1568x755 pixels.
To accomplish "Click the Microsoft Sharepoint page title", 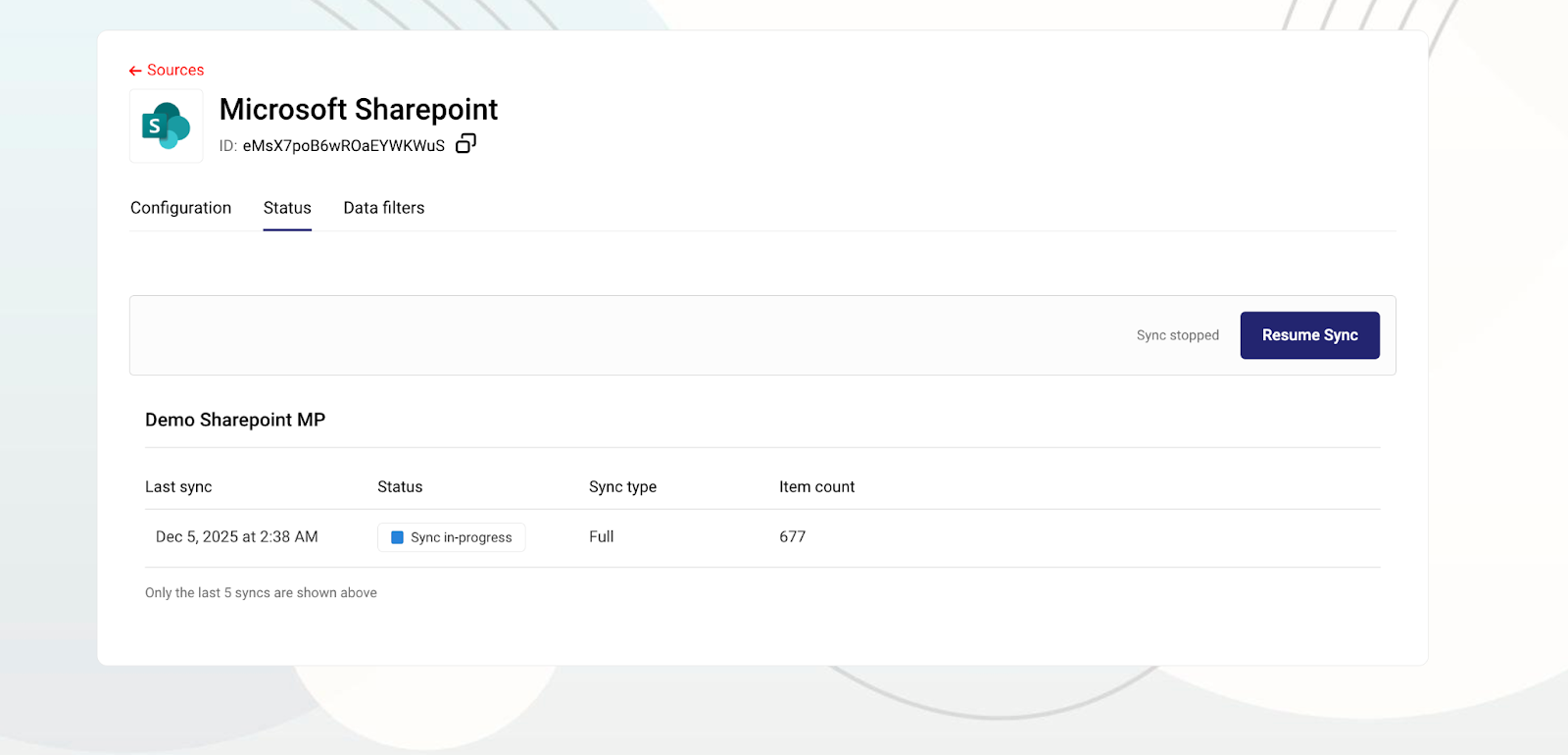I will (x=358, y=109).
